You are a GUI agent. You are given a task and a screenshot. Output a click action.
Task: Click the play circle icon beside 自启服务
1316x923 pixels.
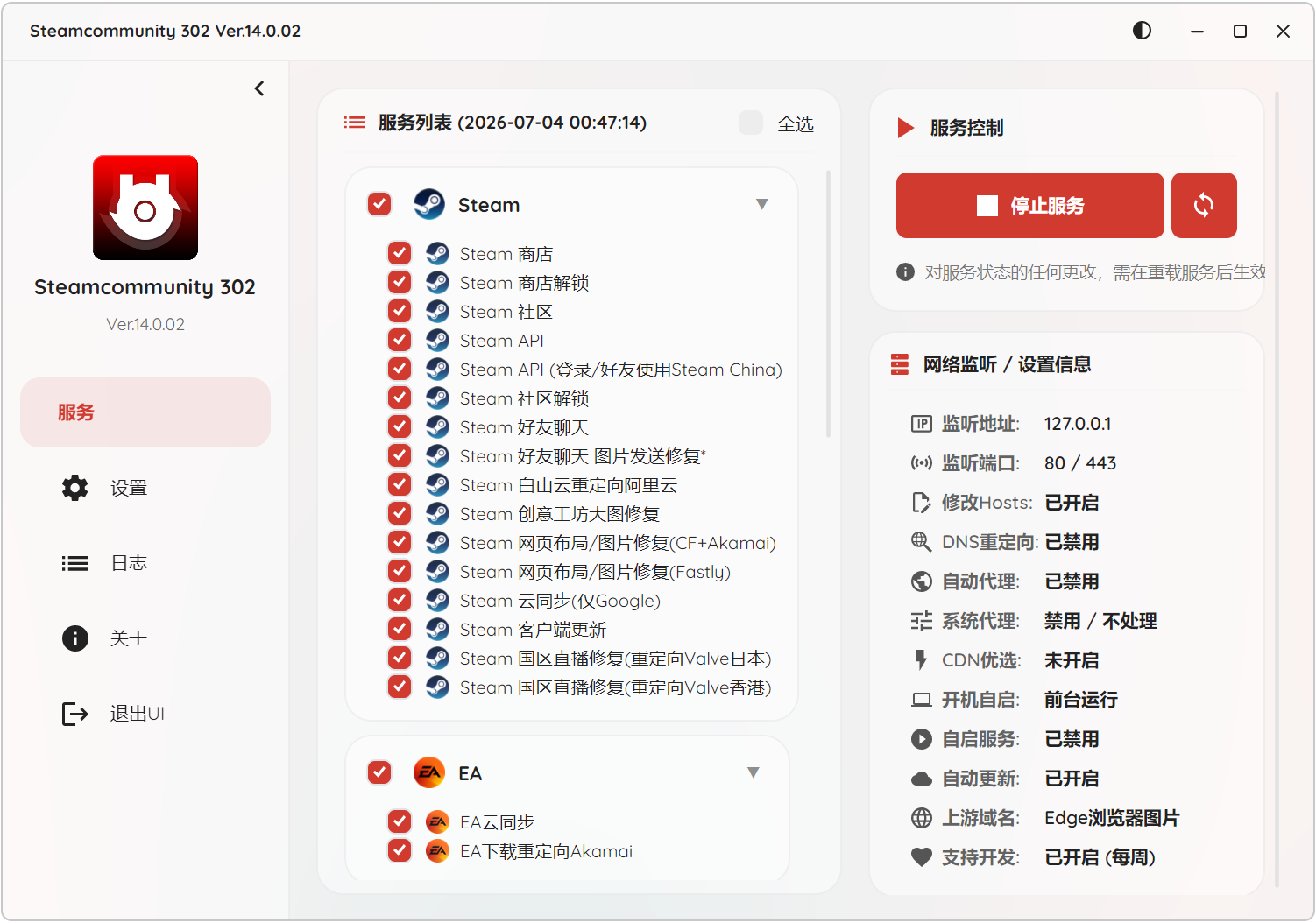pyautogui.click(x=922, y=739)
